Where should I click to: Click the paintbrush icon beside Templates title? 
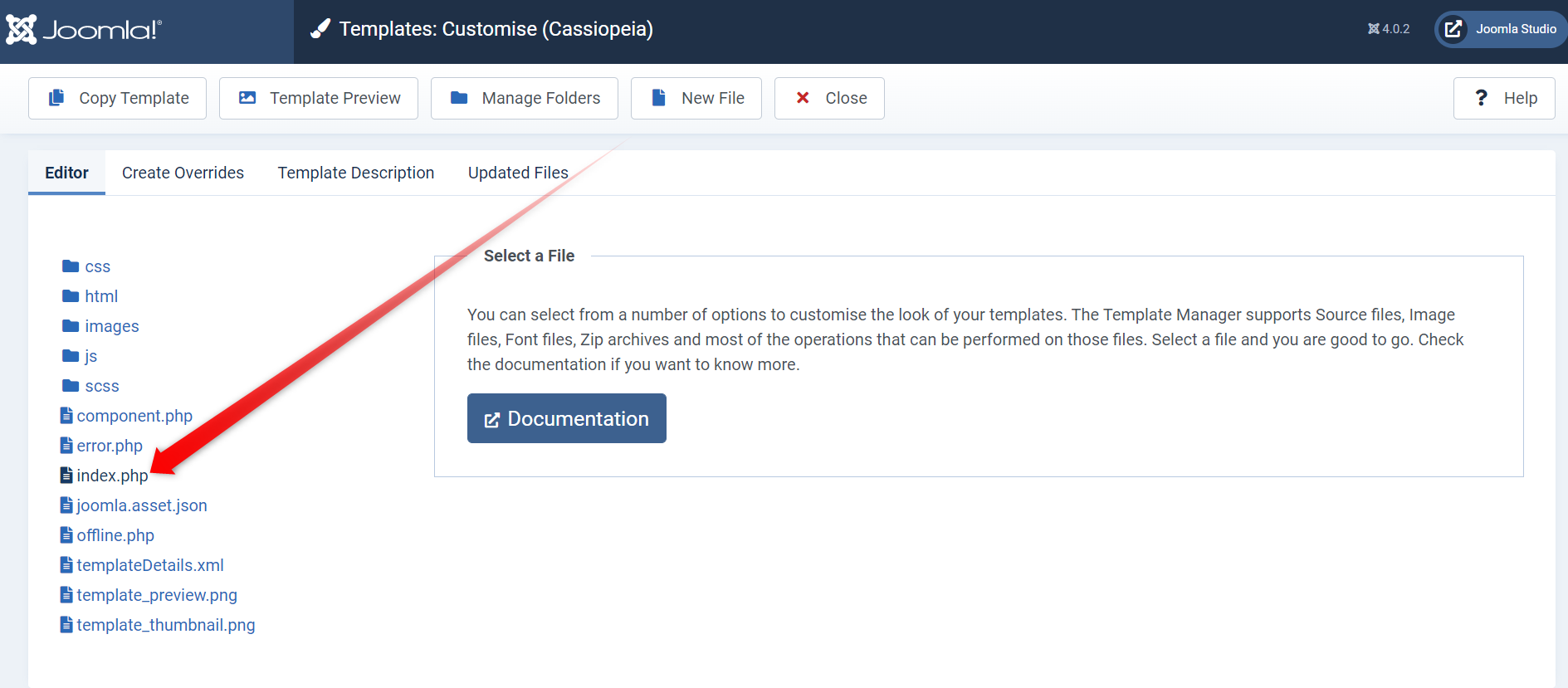coord(320,29)
